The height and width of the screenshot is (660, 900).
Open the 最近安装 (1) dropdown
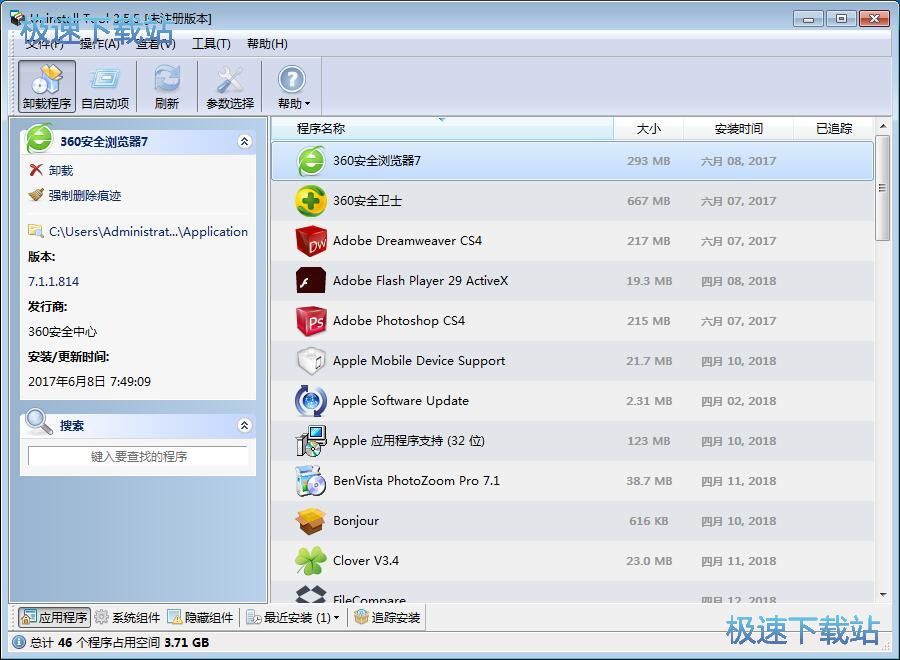[293, 618]
